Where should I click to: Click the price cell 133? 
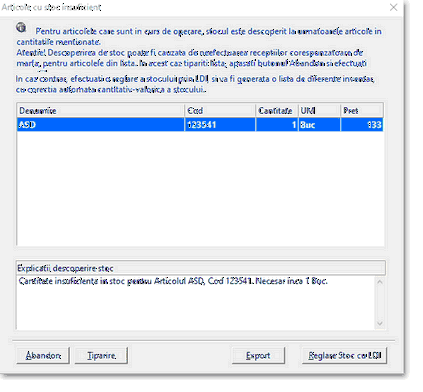click(362, 125)
